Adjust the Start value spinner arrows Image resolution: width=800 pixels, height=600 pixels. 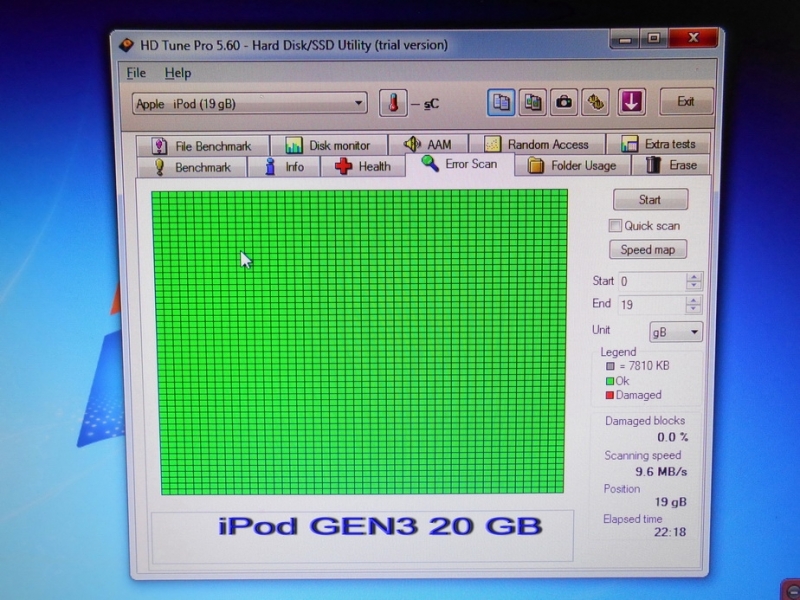coord(695,282)
